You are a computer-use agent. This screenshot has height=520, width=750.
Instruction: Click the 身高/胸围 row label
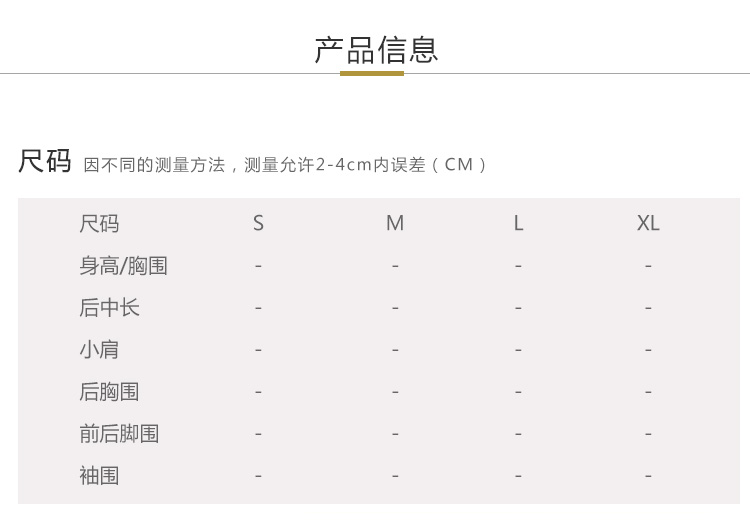point(123,266)
